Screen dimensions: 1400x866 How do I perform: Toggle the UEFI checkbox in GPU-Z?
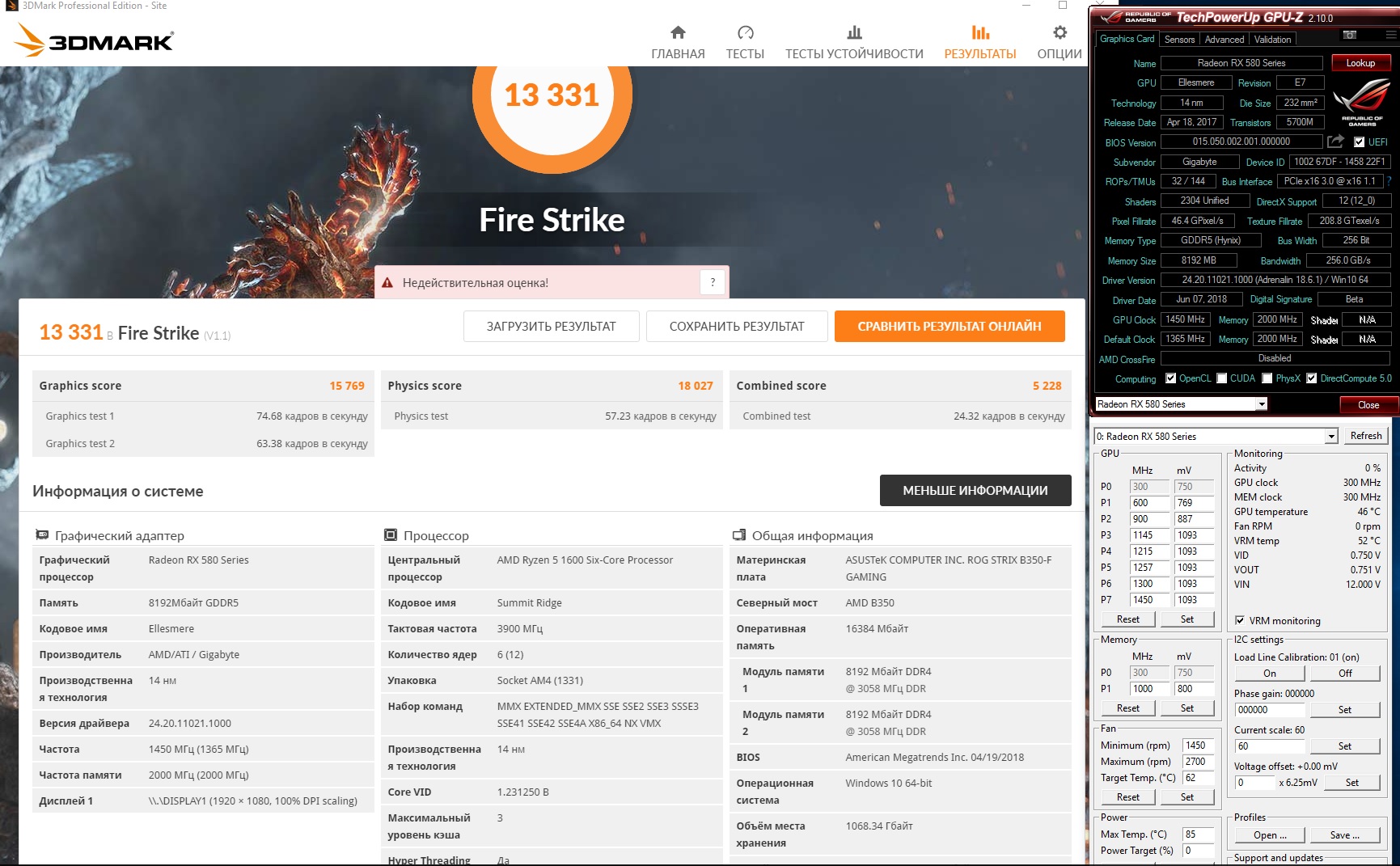tap(1359, 142)
